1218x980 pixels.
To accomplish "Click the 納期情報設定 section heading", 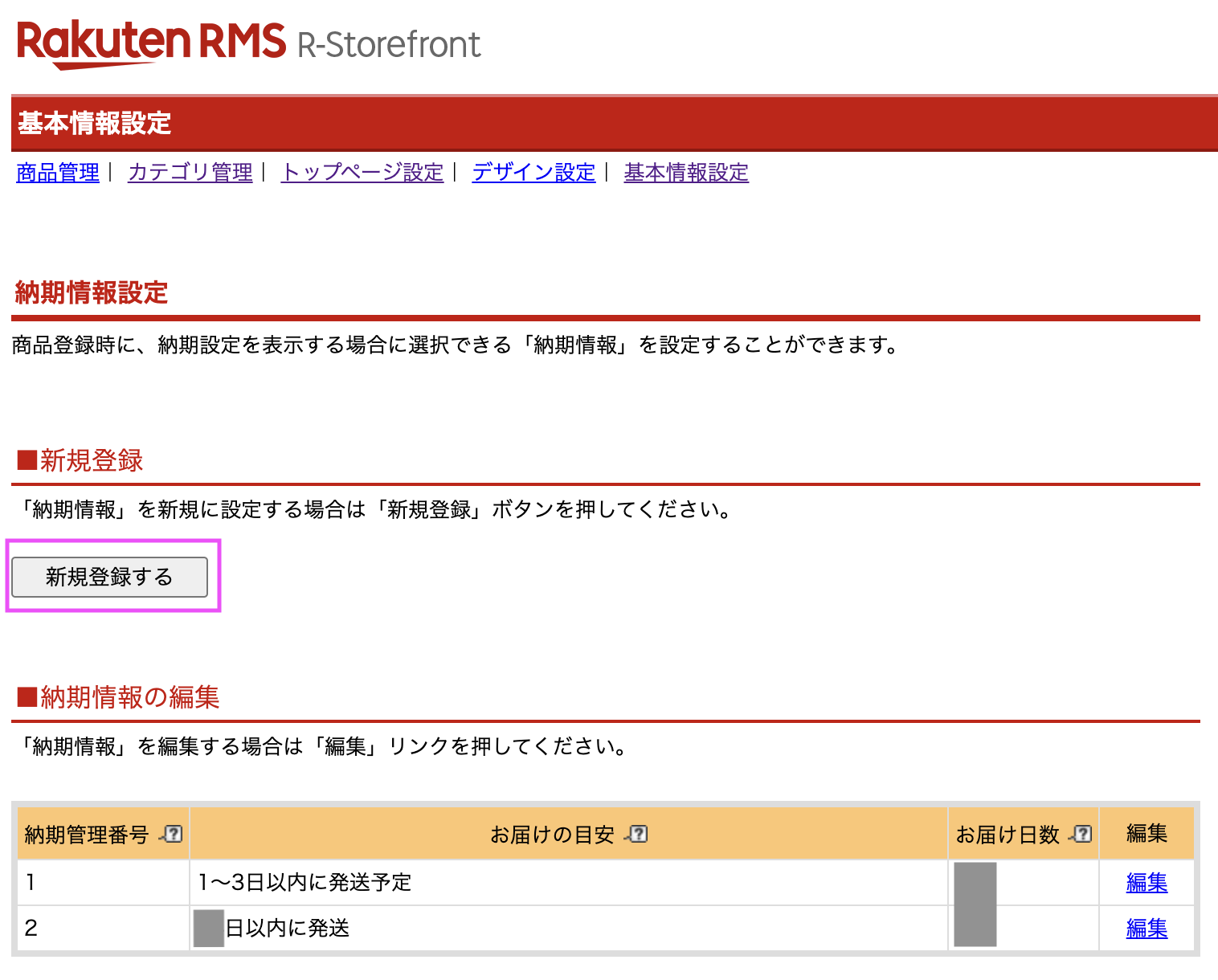I will 92,292.
